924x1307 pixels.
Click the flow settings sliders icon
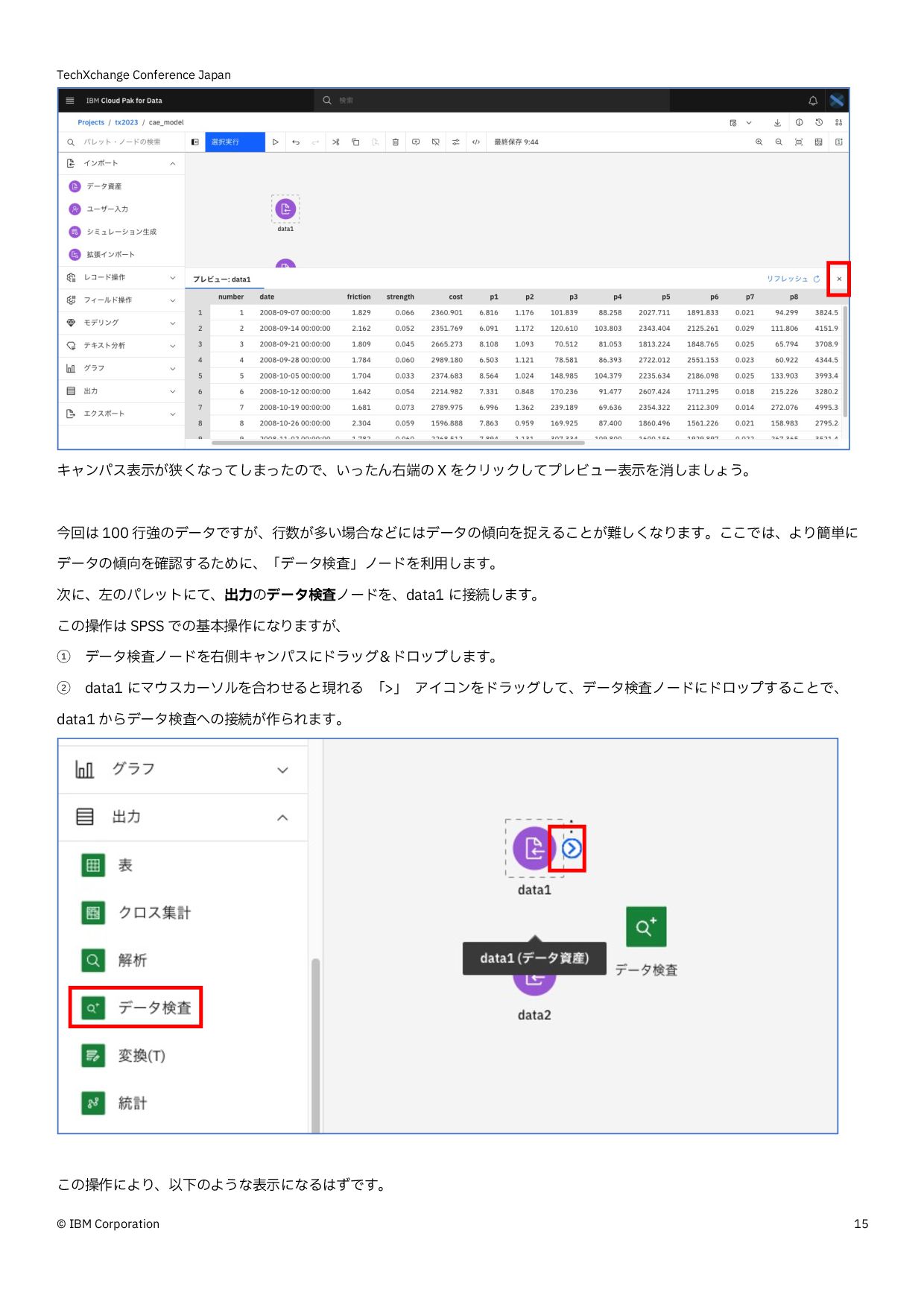click(456, 142)
